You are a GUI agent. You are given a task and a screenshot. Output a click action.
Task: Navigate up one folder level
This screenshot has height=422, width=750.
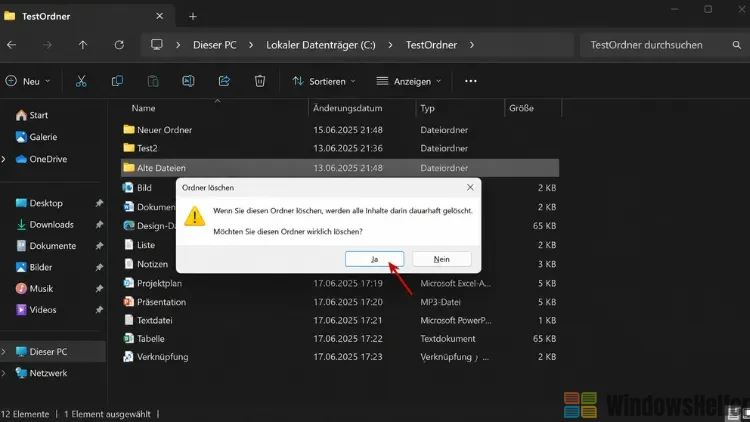pos(83,45)
